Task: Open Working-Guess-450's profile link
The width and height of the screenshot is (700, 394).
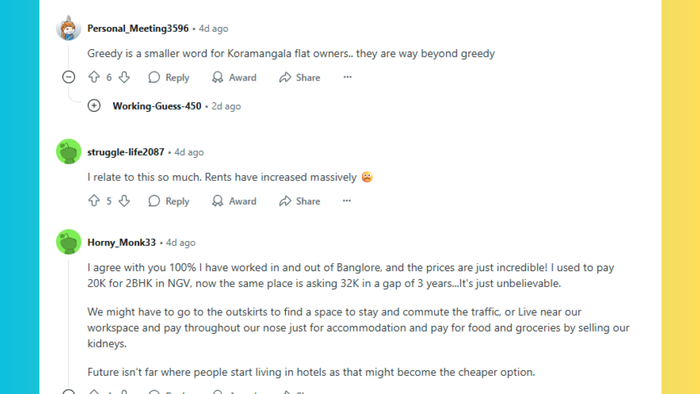Action: pyautogui.click(x=157, y=106)
